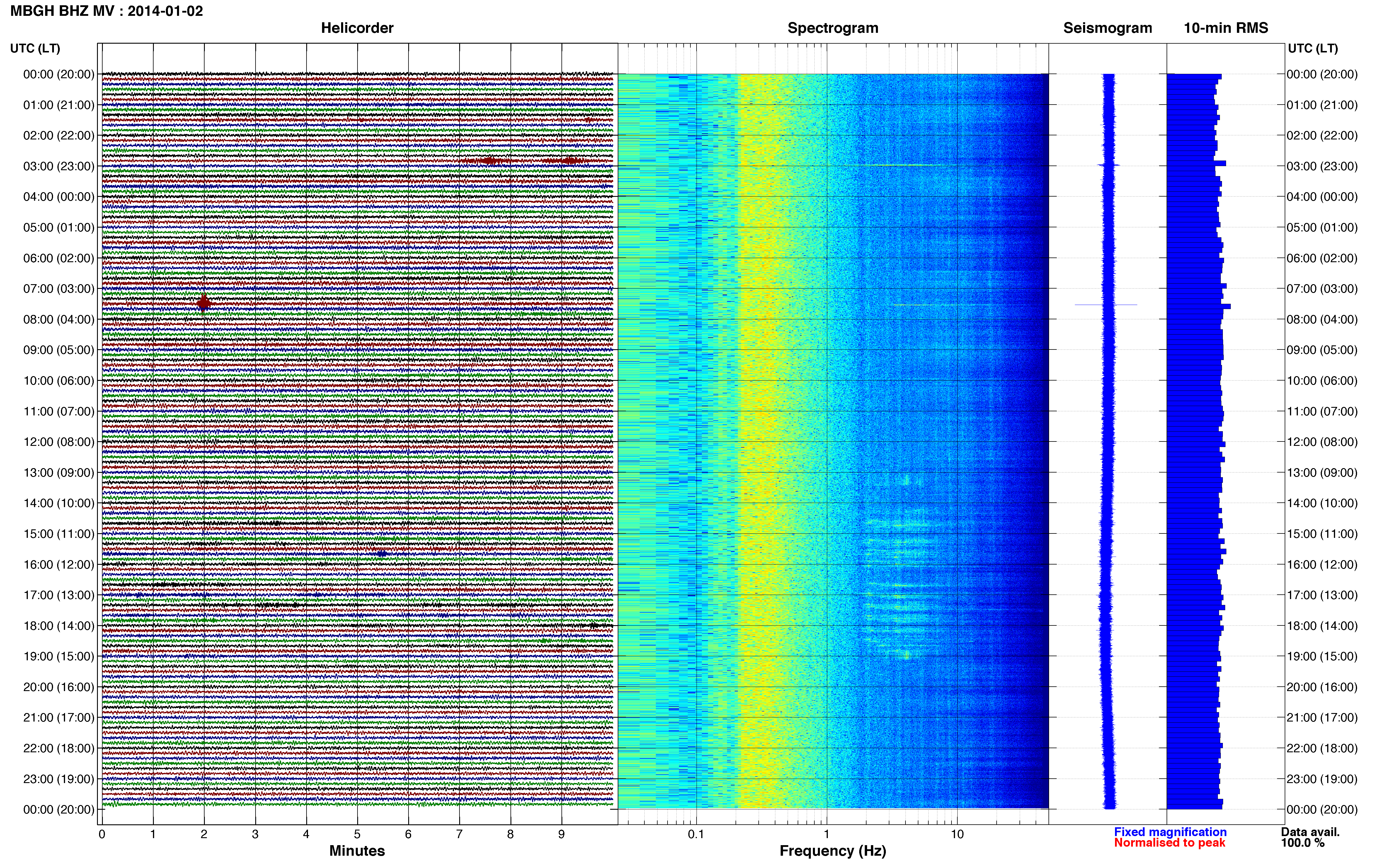Click the plot title MBGH BHZ MV : 2014-01-02
This screenshot has width=1389, height=868.
[x=107, y=11]
